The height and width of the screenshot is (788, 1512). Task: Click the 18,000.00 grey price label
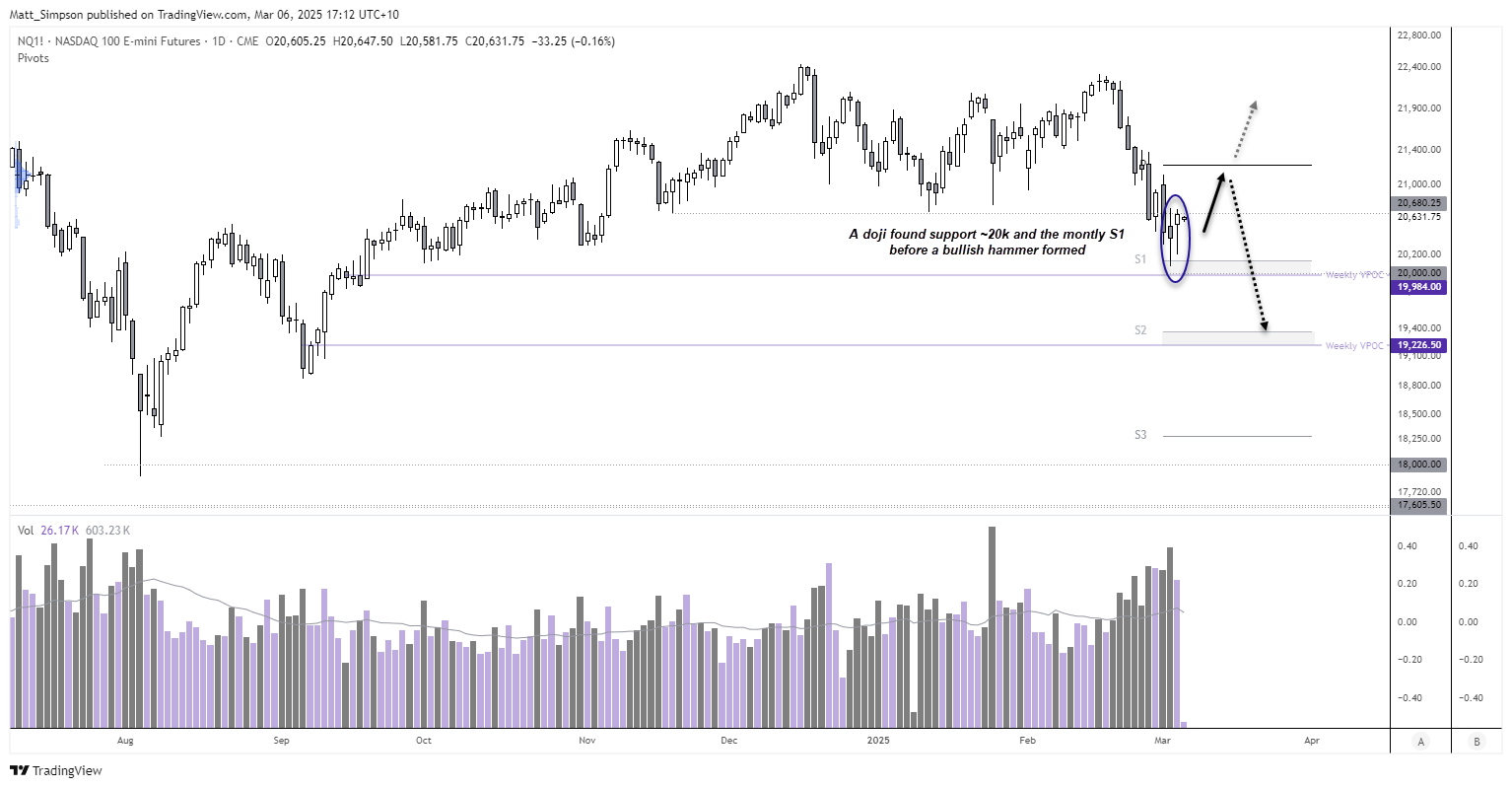pos(1419,465)
